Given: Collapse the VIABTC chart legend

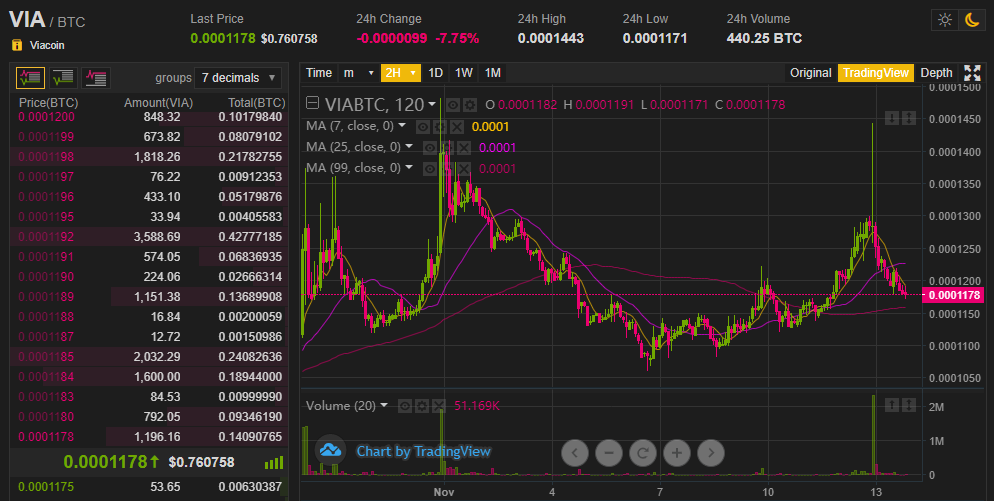Looking at the screenshot, I should pos(312,104).
